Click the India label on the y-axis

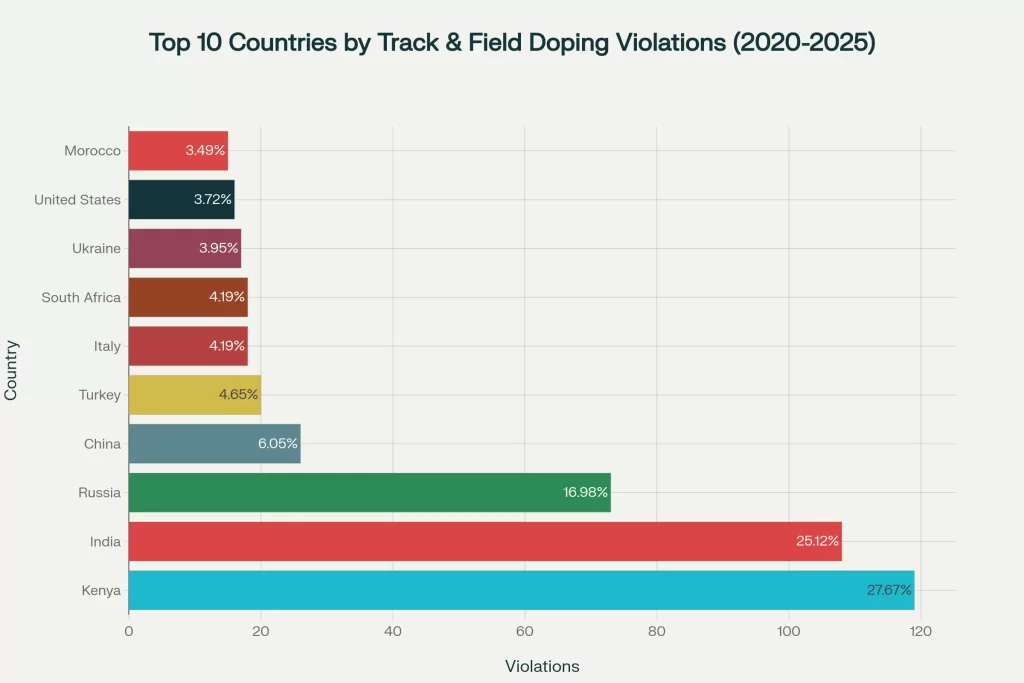pos(104,541)
